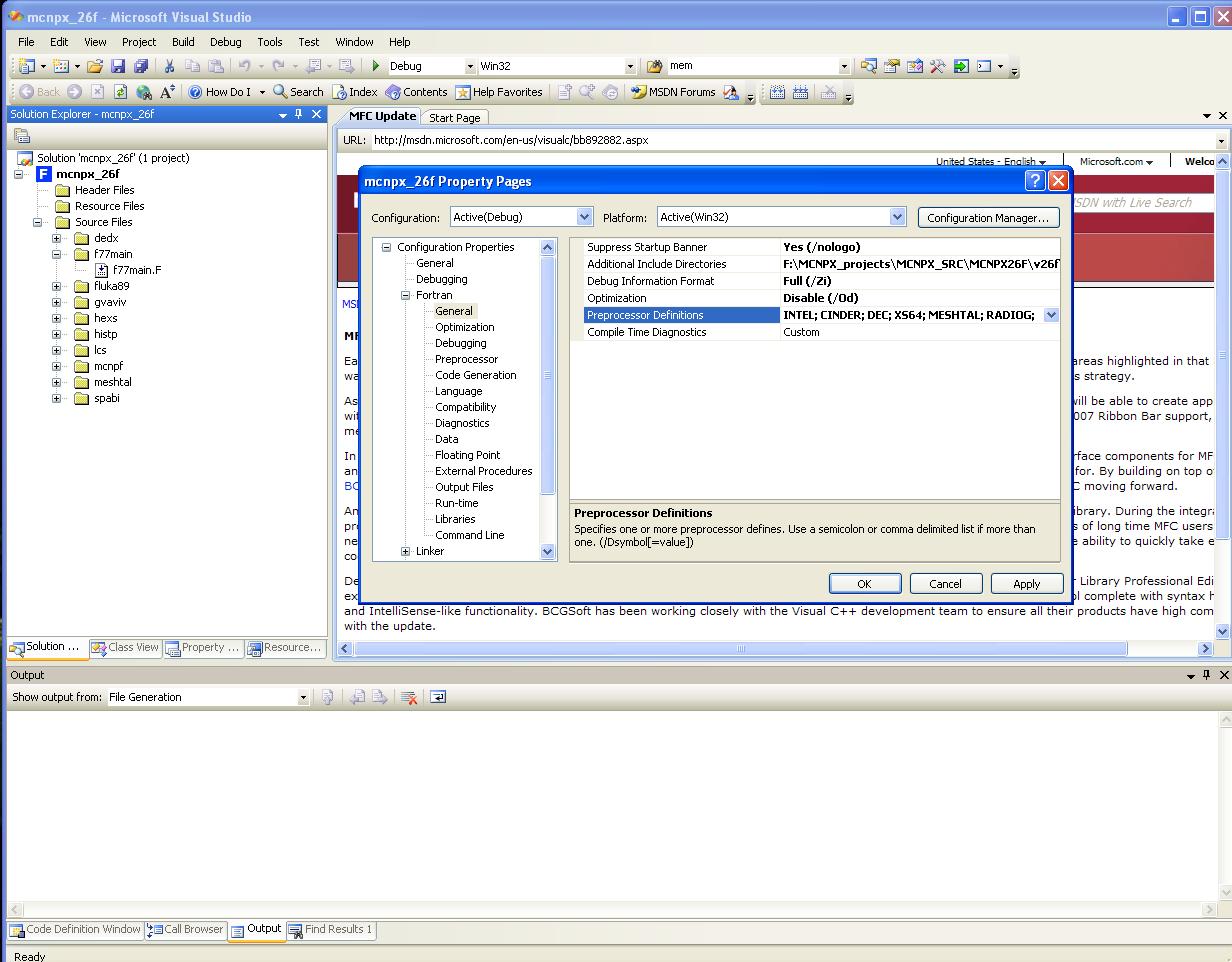Open the Project menu

[139, 42]
